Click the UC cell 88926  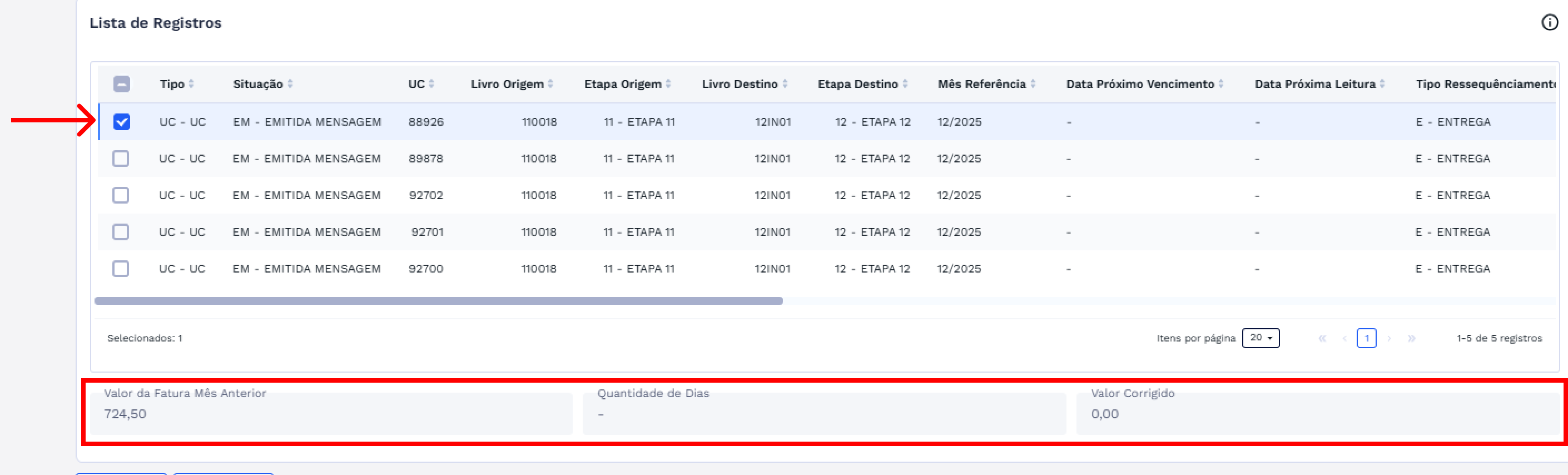coord(426,122)
